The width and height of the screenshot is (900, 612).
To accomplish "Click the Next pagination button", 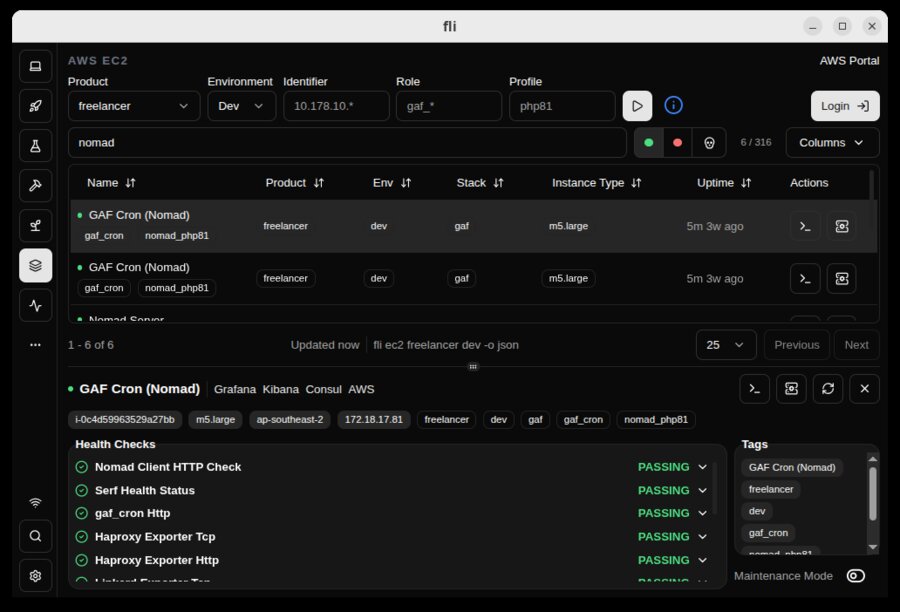I will click(x=856, y=344).
